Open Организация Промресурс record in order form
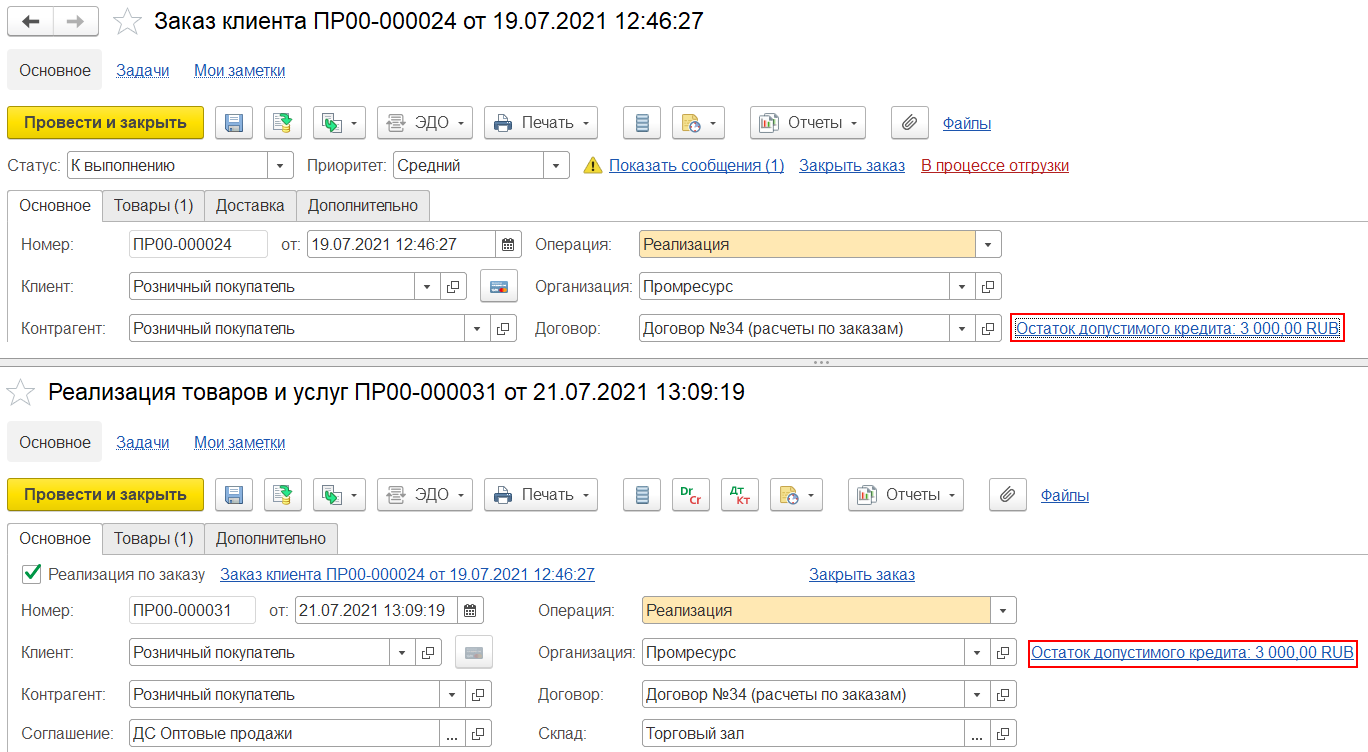The width and height of the screenshot is (1368, 752). tap(988, 287)
